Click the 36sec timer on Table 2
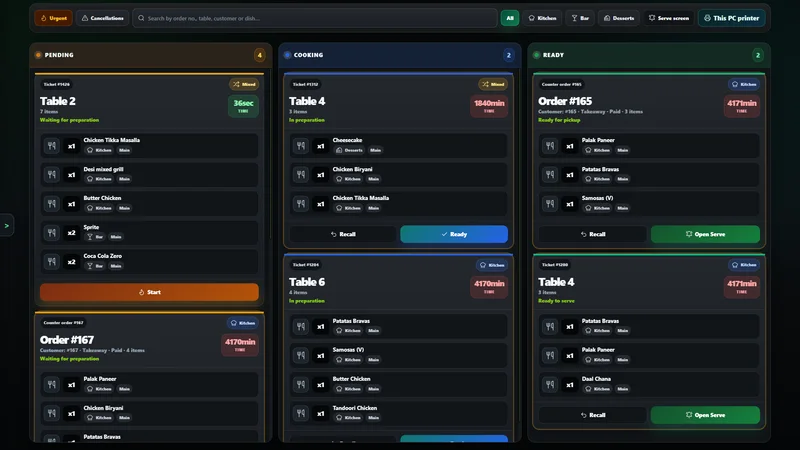This screenshot has width=800, height=450. pyautogui.click(x=243, y=106)
